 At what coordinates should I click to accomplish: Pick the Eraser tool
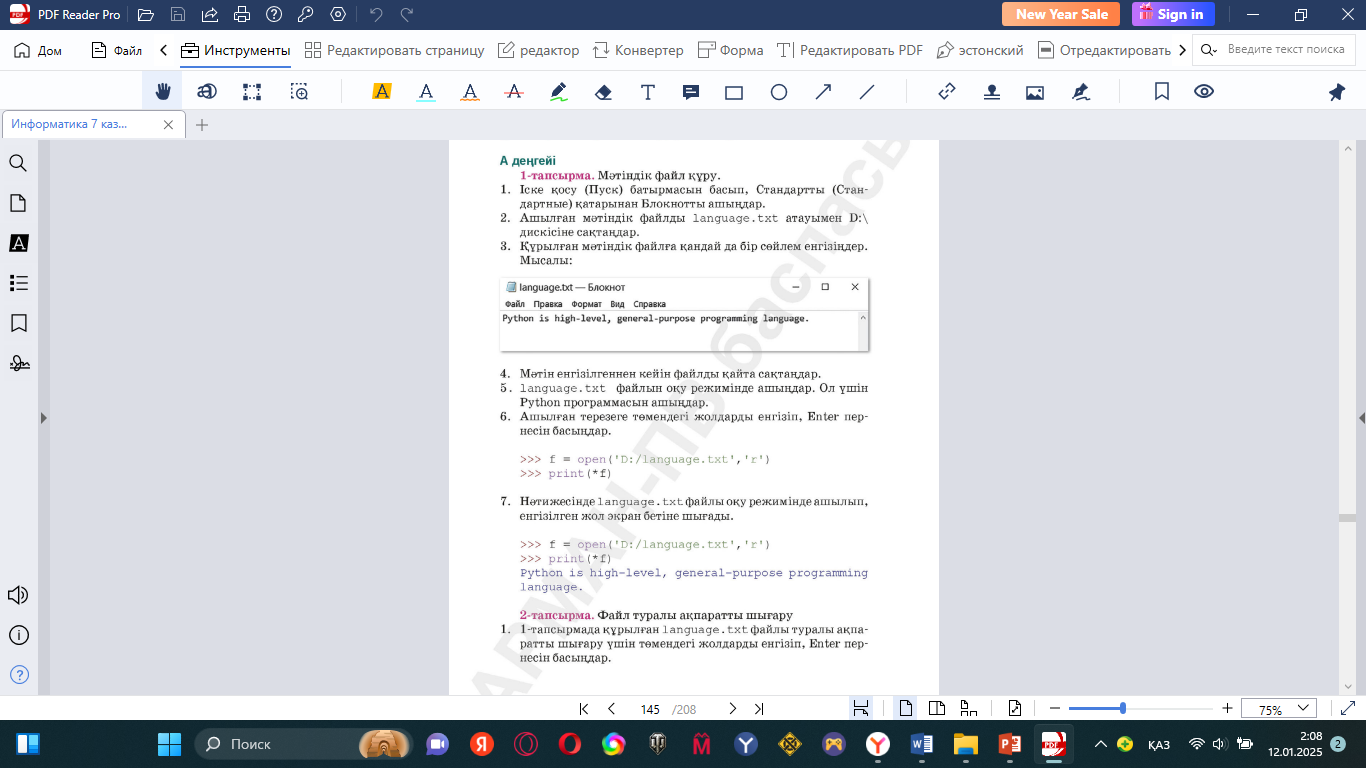[x=603, y=92]
